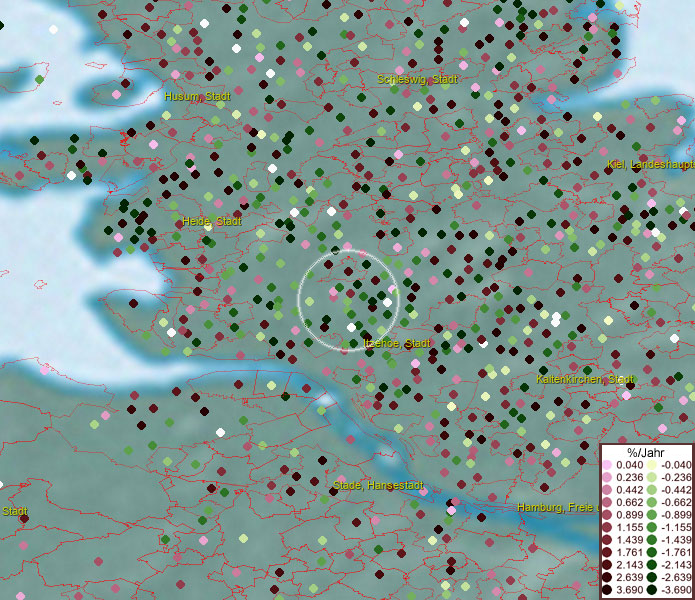Select the legend value -2.143
This screenshot has width=695, height=600.
coord(676,565)
